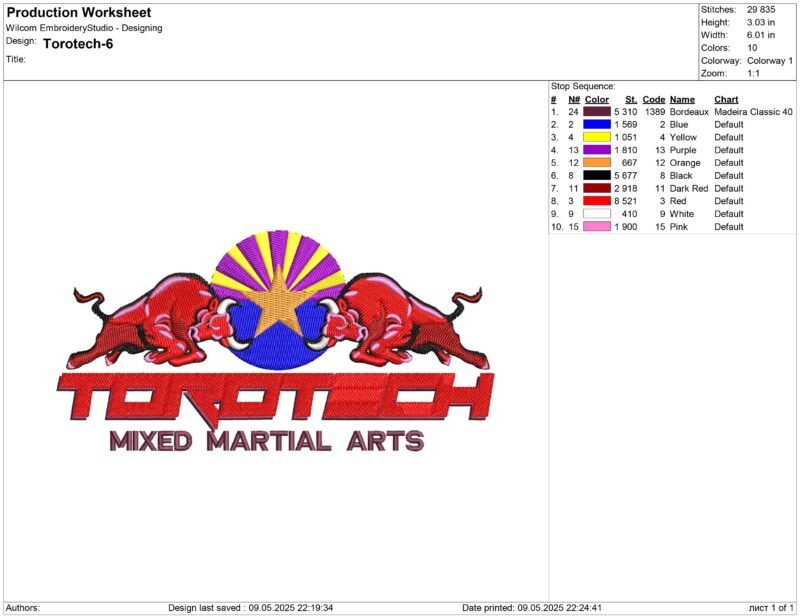Click the page indicator 'лист 1 of 1'
The width and height of the screenshot is (800, 616).
point(771,608)
